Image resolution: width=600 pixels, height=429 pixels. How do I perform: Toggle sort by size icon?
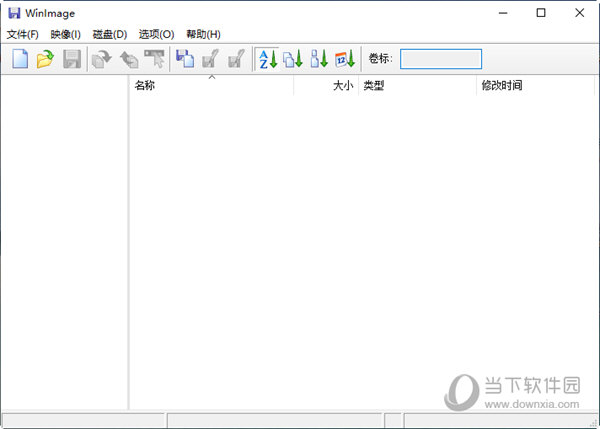319,59
